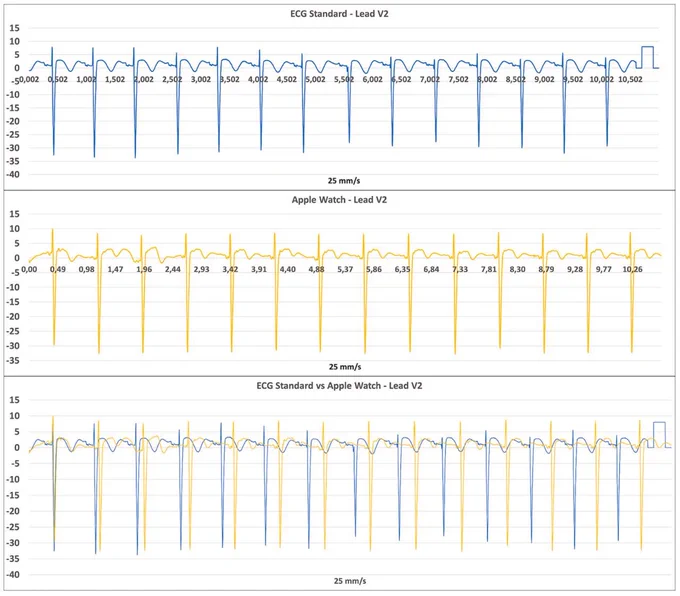Click the square calibration pulse in the comparison chart
Screen dimensions: 680x596
659,435
